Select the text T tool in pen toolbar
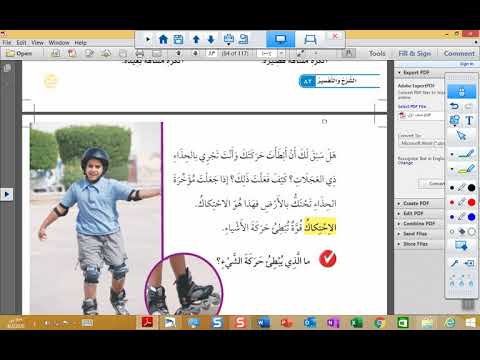This screenshot has height=360, width=480. click(x=469, y=120)
